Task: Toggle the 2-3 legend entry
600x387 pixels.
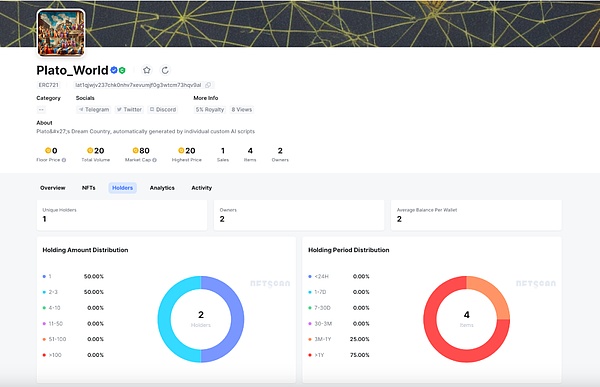Action: [x=50, y=292]
